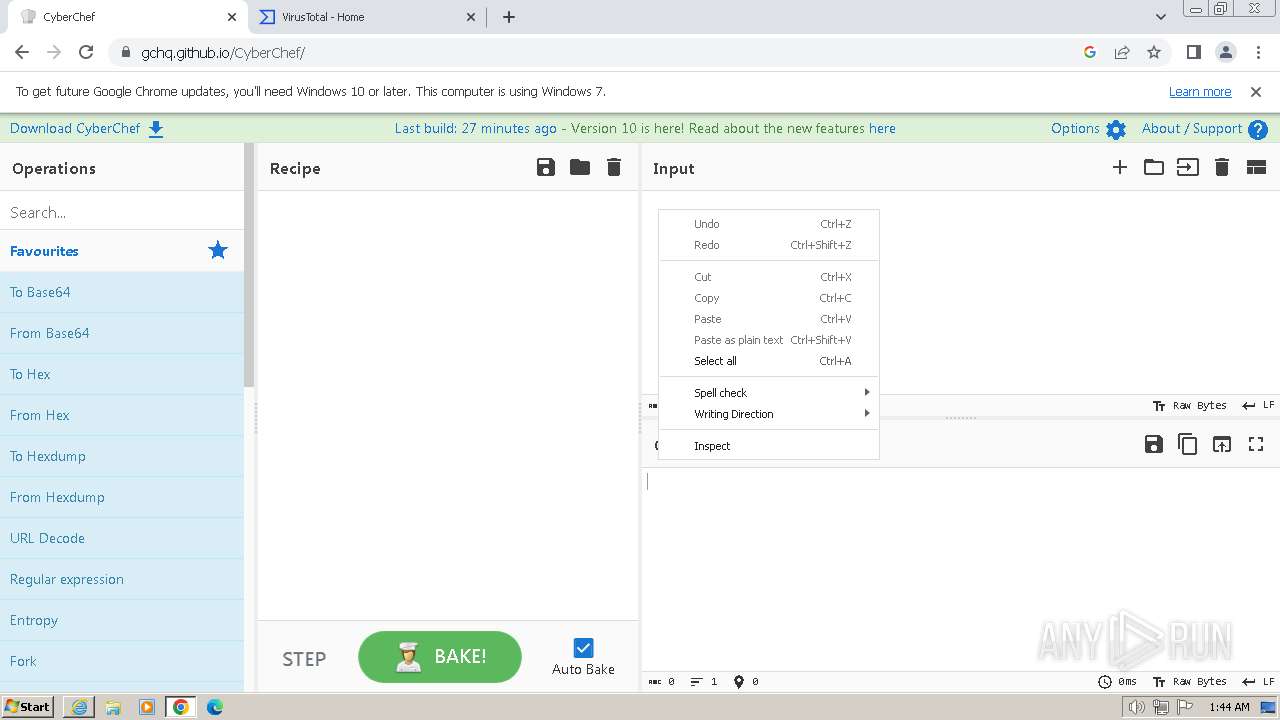Choose Inspect from the context menu
Screen dimensions: 1280x720
point(769,446)
